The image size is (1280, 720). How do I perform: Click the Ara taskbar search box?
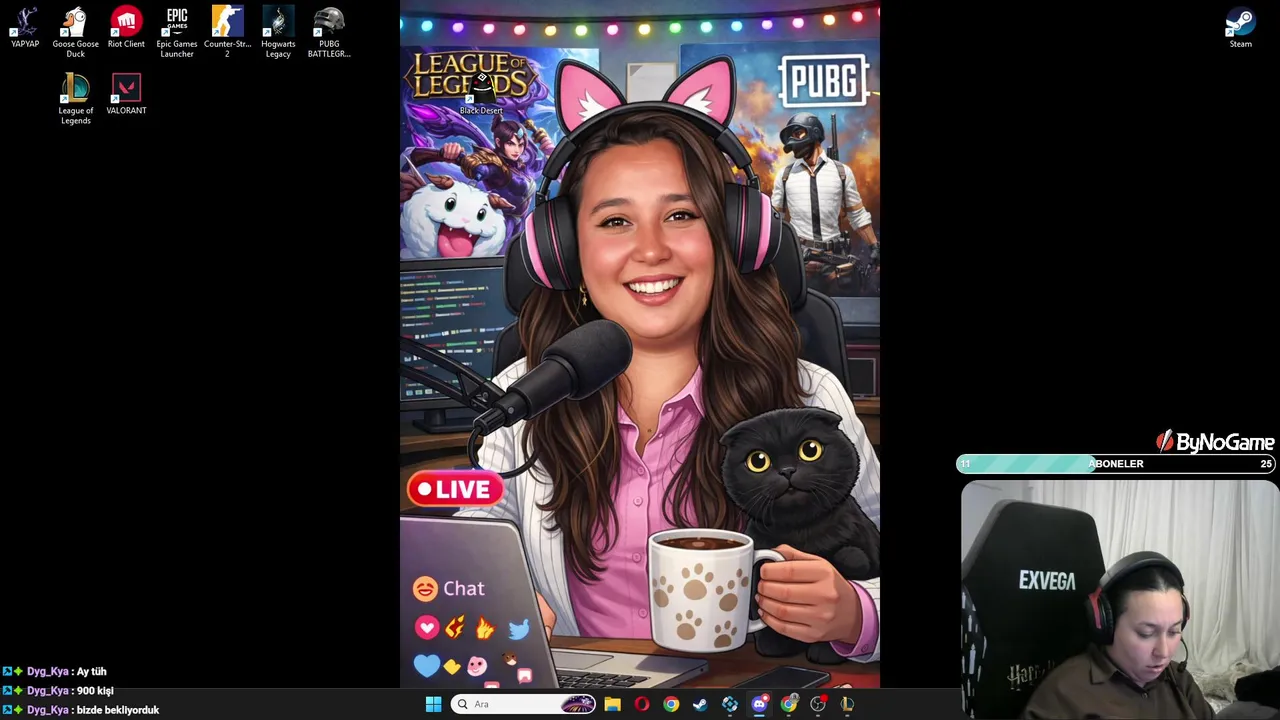pyautogui.click(x=524, y=704)
